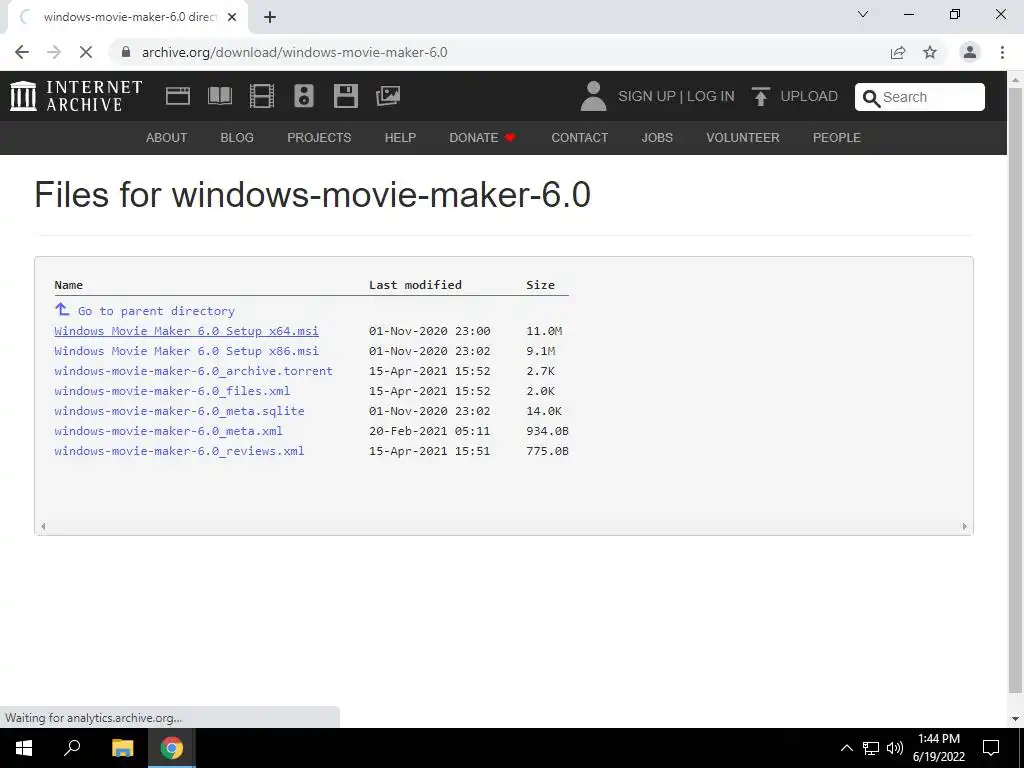The image size is (1024, 768).
Task: Click the user avatar icon
Action: 593,96
